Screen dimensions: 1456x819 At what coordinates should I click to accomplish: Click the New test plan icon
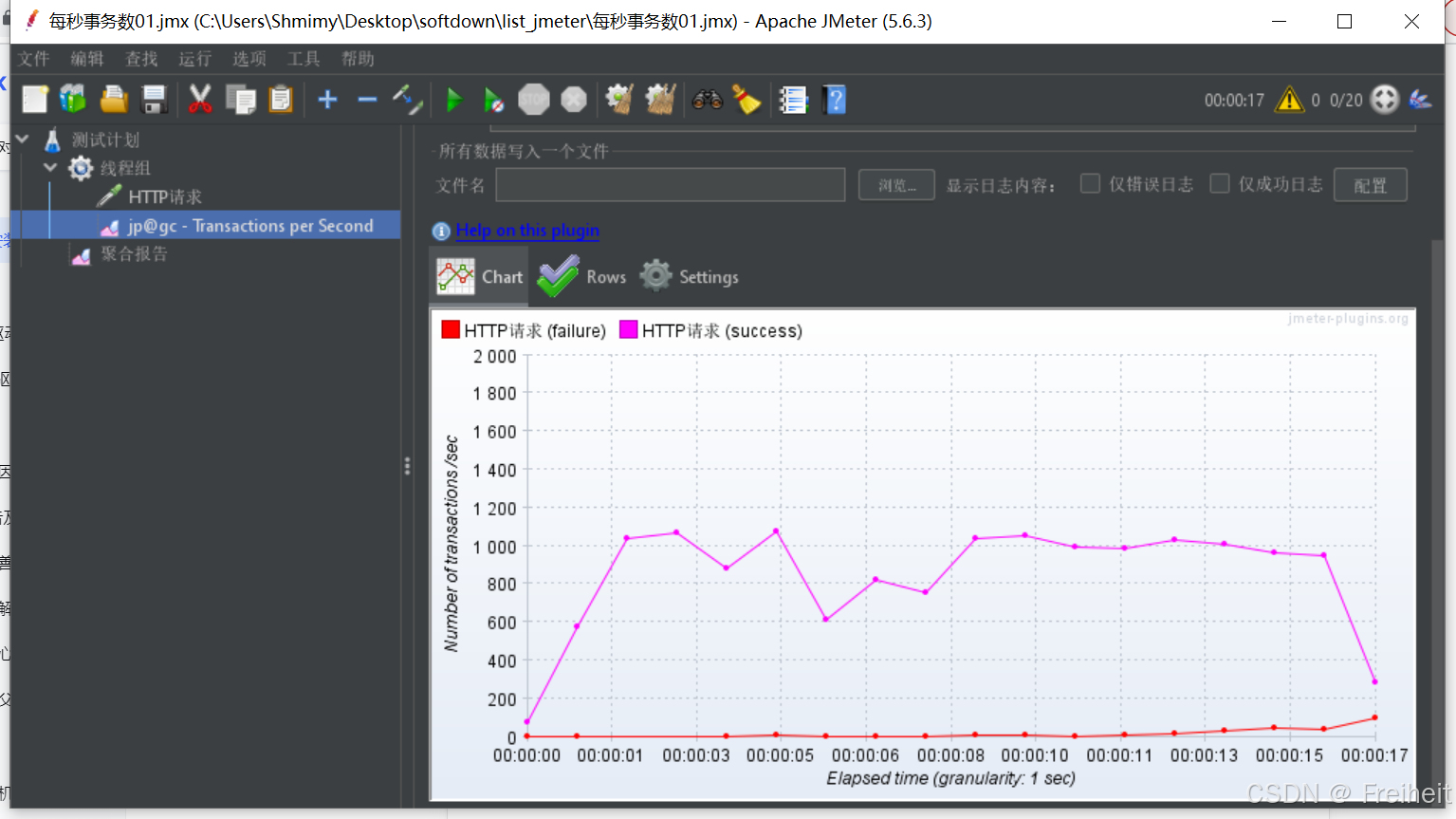click(x=35, y=99)
